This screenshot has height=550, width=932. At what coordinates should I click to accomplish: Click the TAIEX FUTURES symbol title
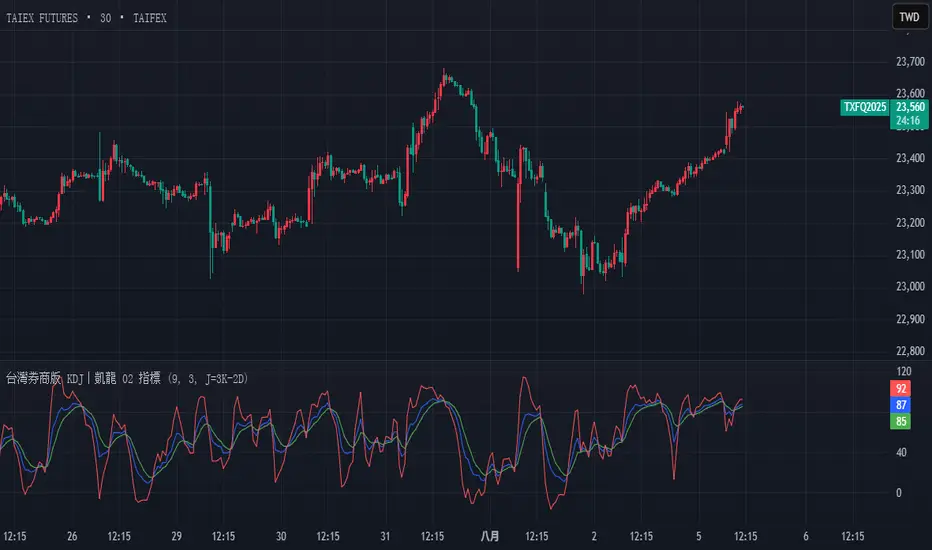pos(46,18)
